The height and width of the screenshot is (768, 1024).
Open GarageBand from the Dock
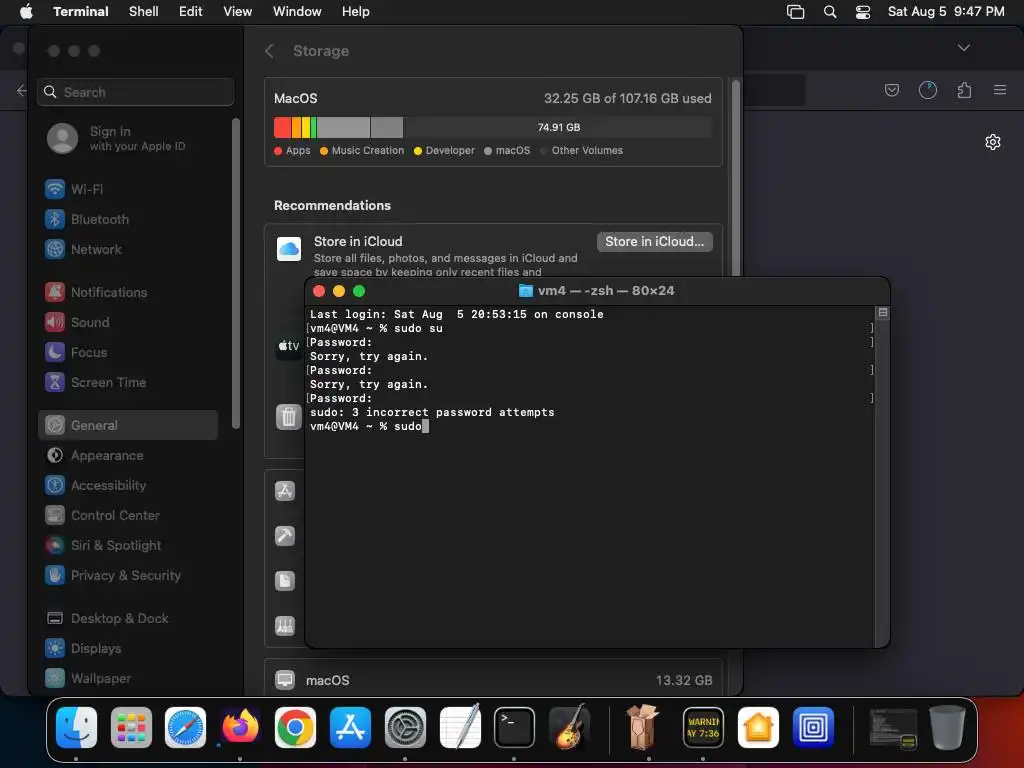569,726
